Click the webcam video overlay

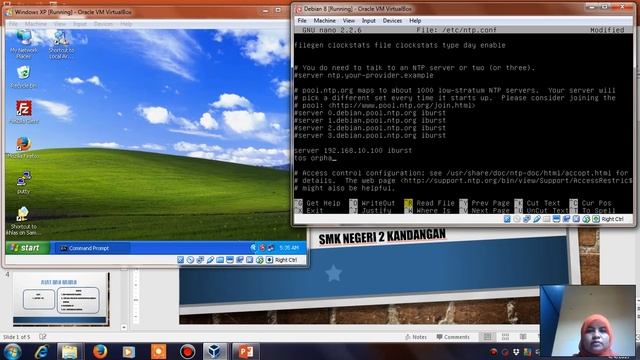click(588, 320)
